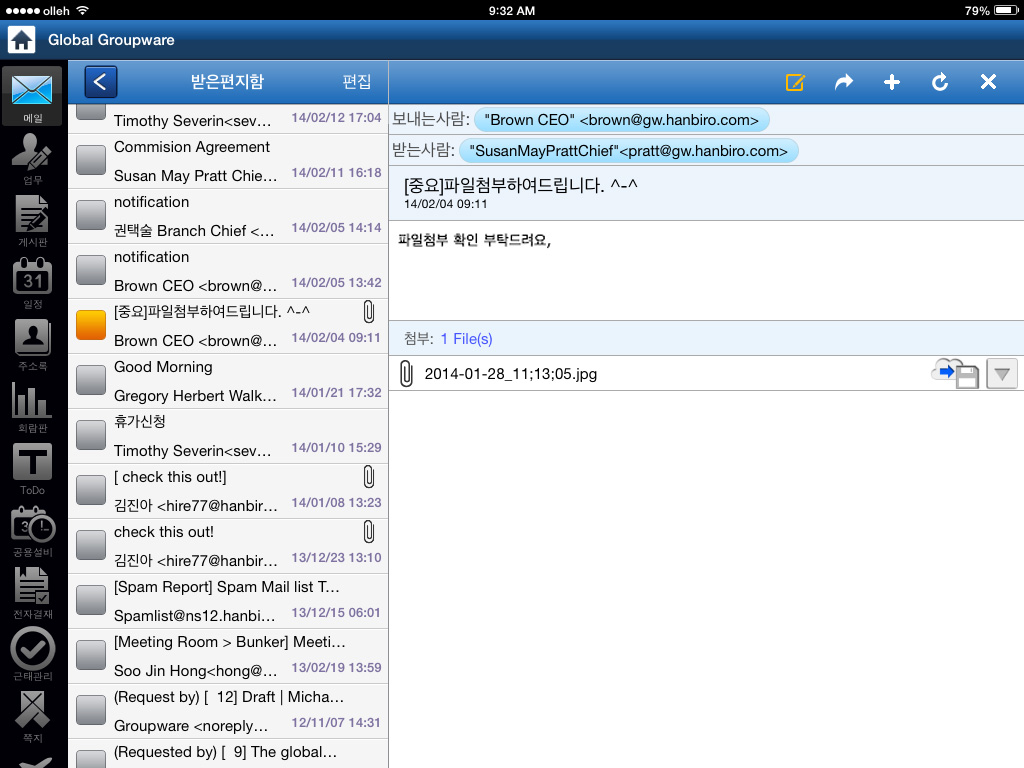Tap the Wi-Fi indicator in status bar
This screenshot has height=768, width=1024.
pyautogui.click(x=82, y=10)
